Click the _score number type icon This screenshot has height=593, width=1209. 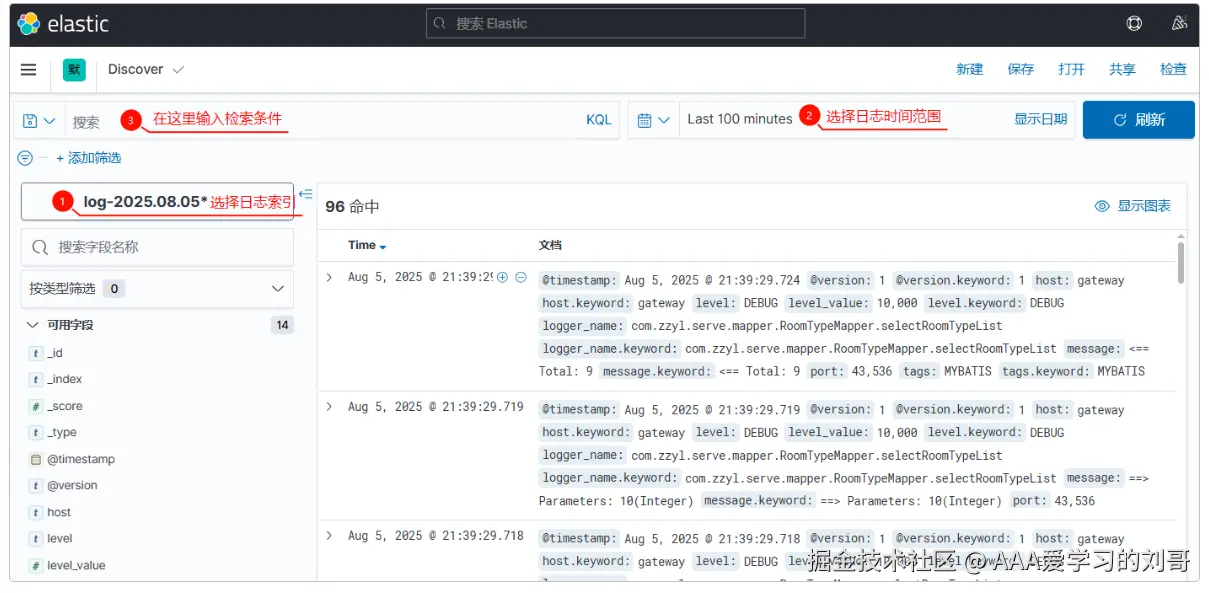coord(36,406)
